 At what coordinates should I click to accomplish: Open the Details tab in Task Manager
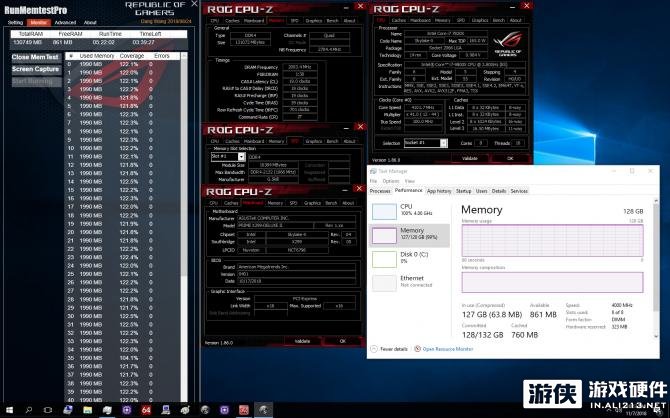coord(499,191)
